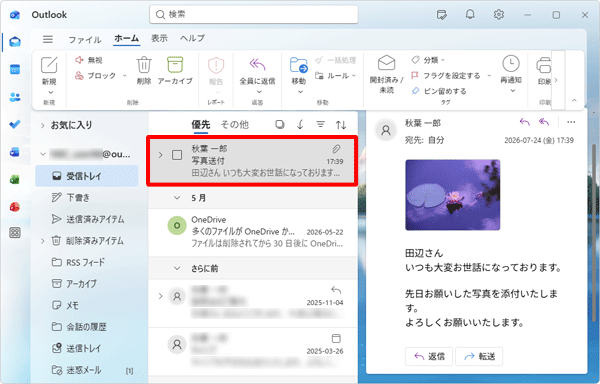Click the 削除 trash icon

[144, 65]
